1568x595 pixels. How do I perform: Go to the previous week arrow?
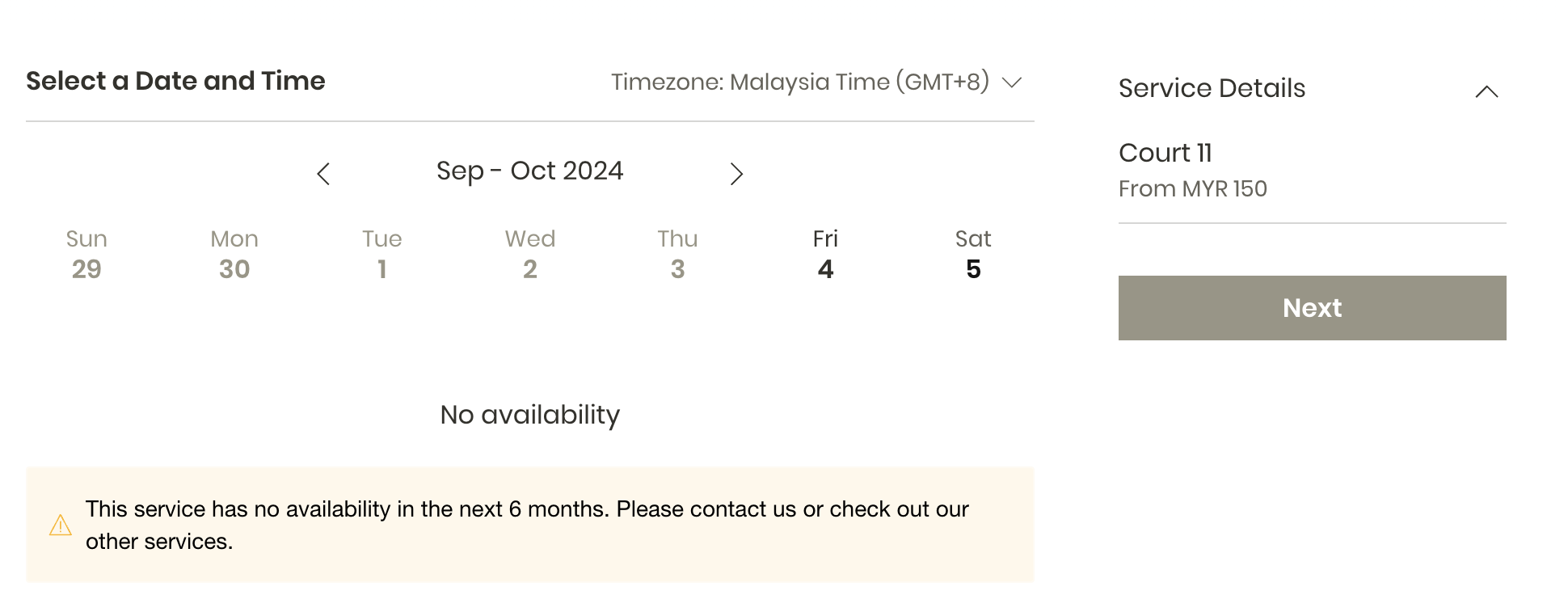(x=323, y=174)
